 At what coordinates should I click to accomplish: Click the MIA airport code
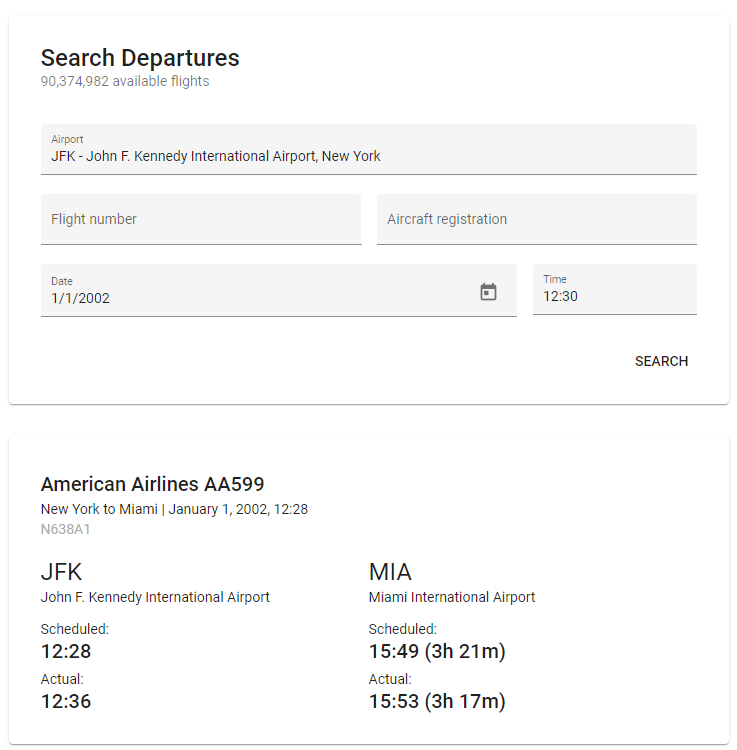[x=390, y=572]
